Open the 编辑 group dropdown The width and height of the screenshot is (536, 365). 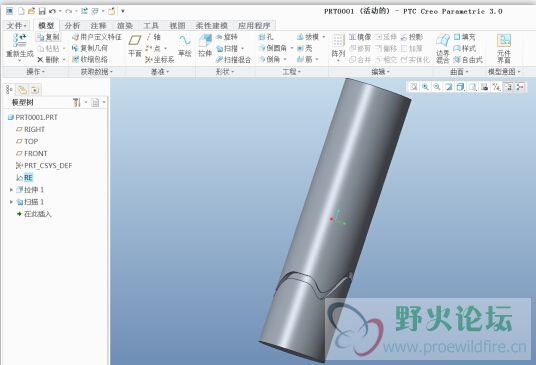click(x=380, y=72)
